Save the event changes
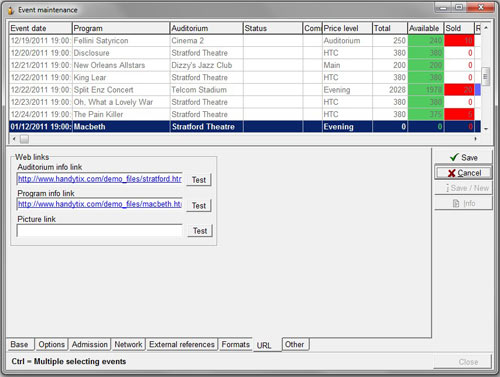This screenshot has width=500, height=377. (x=463, y=157)
